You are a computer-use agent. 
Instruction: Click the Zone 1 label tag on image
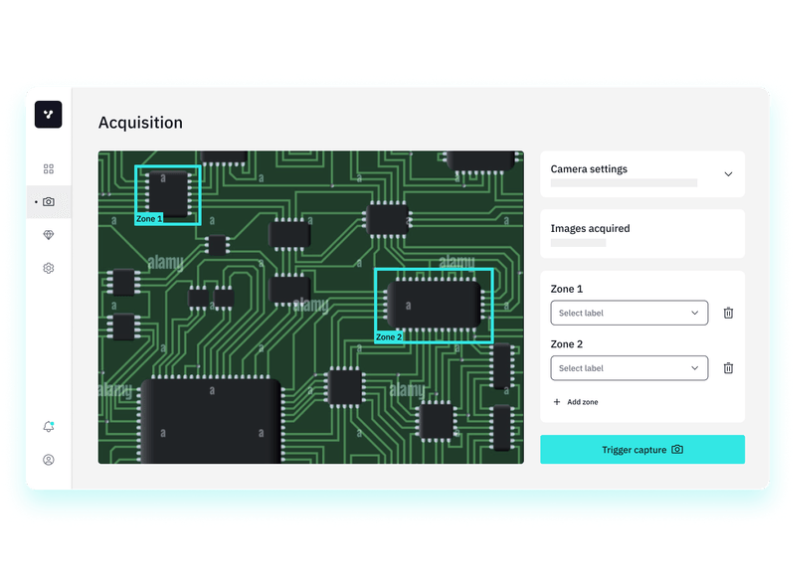(x=149, y=218)
